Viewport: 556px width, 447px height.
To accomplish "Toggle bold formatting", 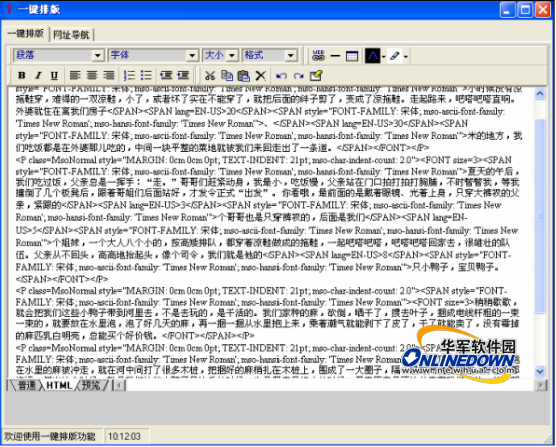I will click(22, 75).
